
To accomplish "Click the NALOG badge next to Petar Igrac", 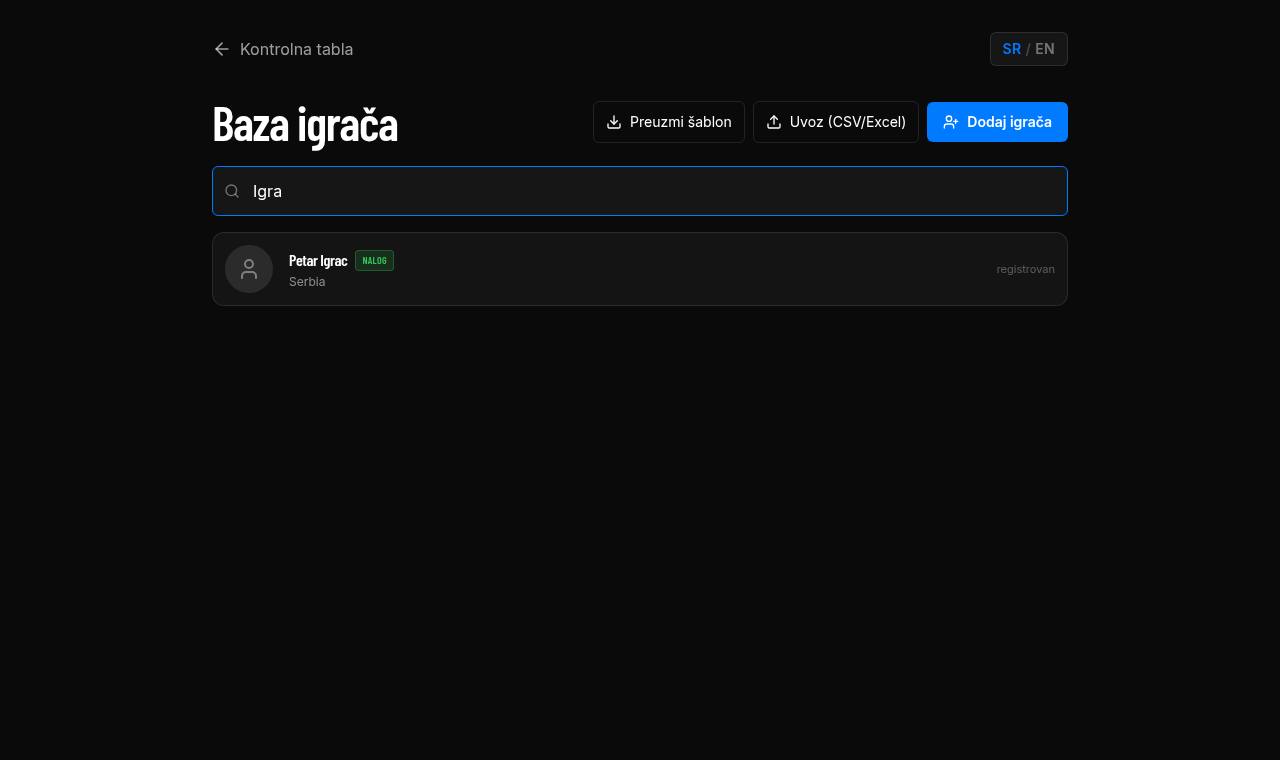I will [x=374, y=260].
